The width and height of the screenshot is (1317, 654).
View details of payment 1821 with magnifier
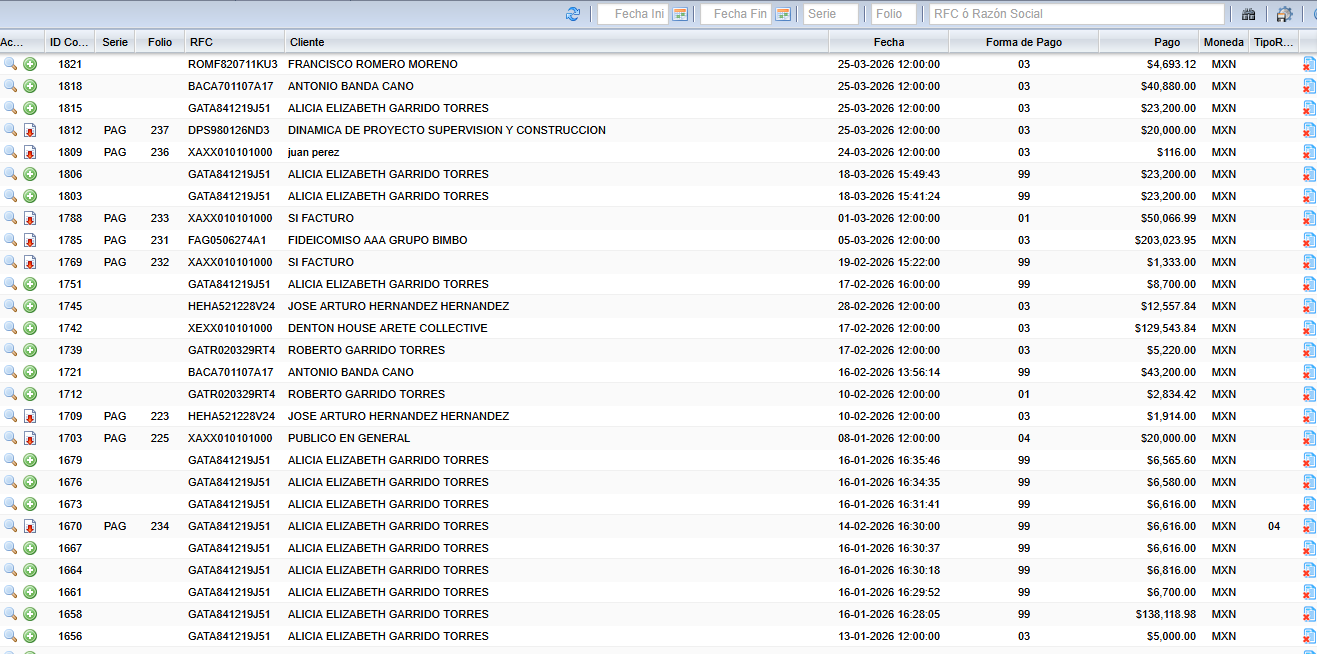click(x=10, y=64)
